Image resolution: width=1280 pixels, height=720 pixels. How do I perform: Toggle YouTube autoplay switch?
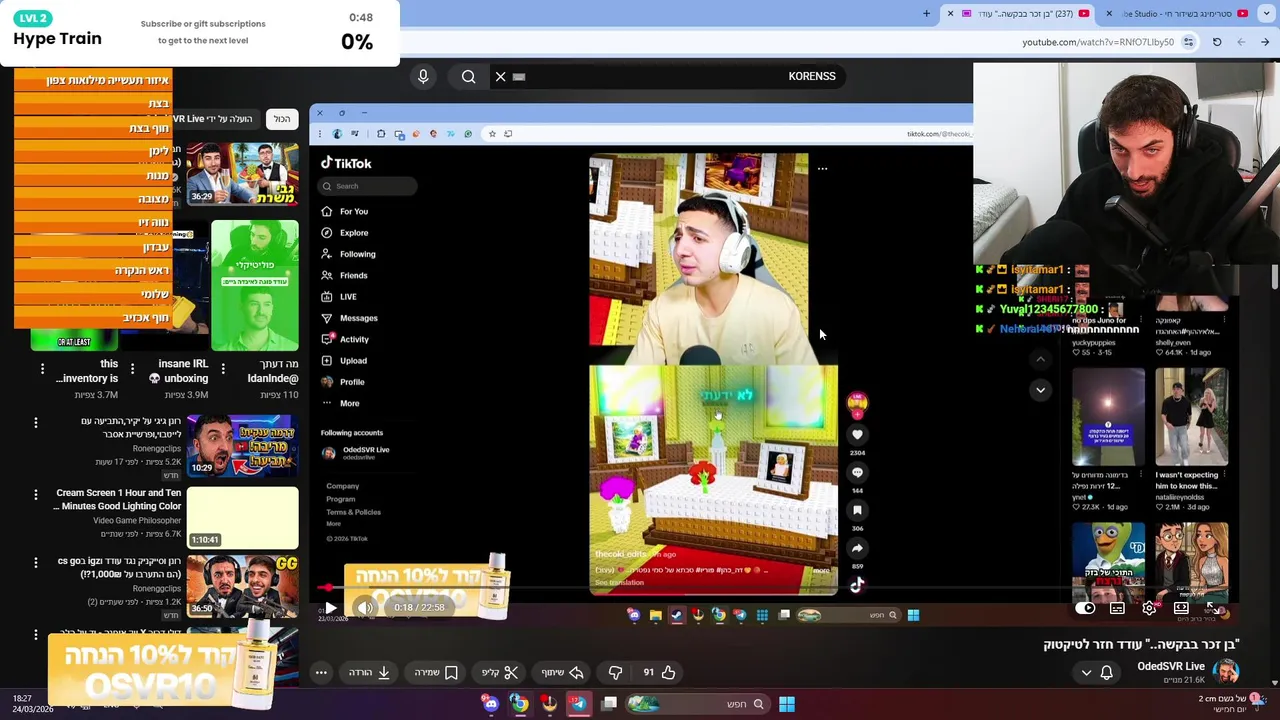tap(1085, 607)
